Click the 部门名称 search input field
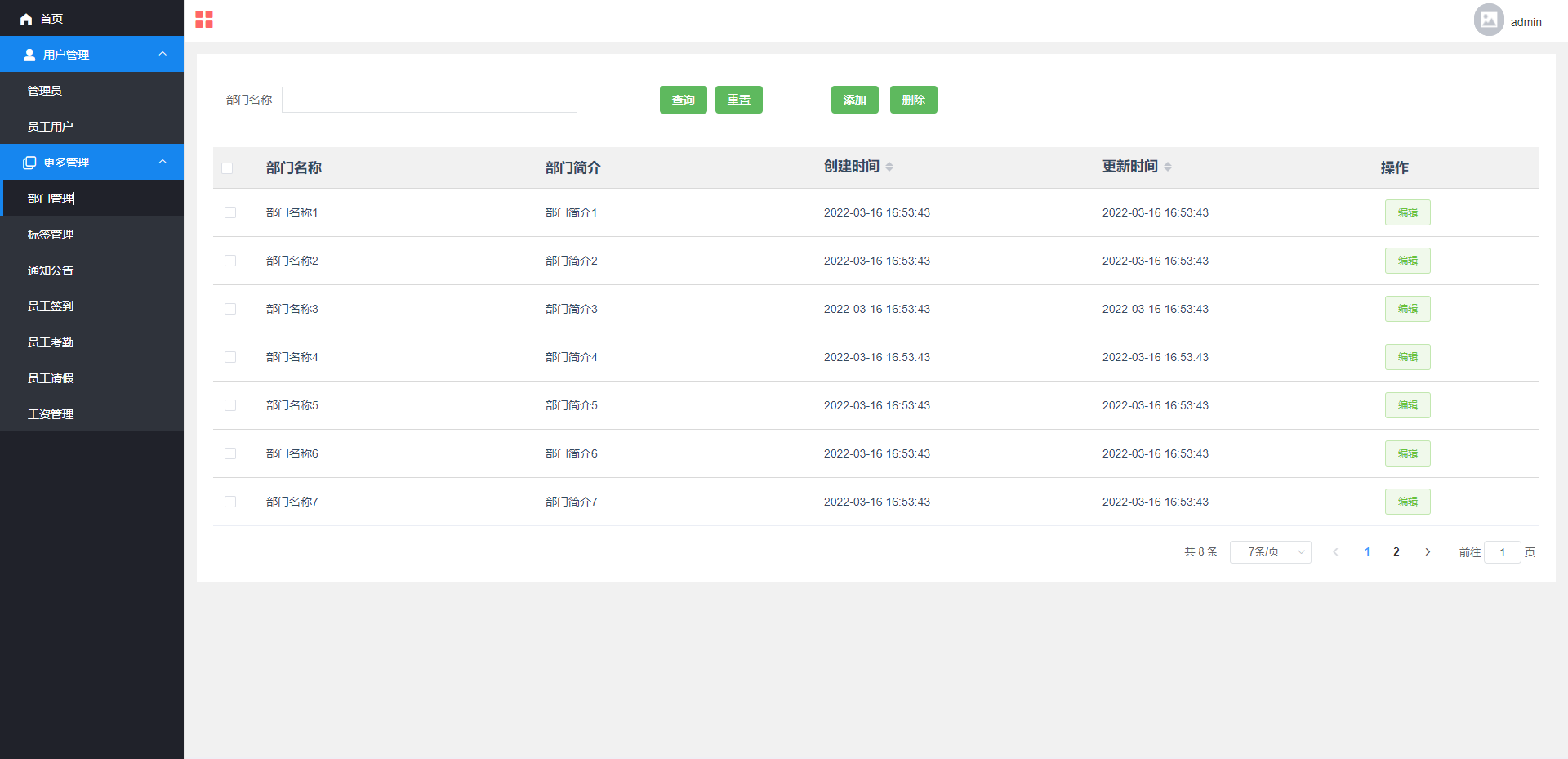The image size is (1568, 759). [x=429, y=100]
